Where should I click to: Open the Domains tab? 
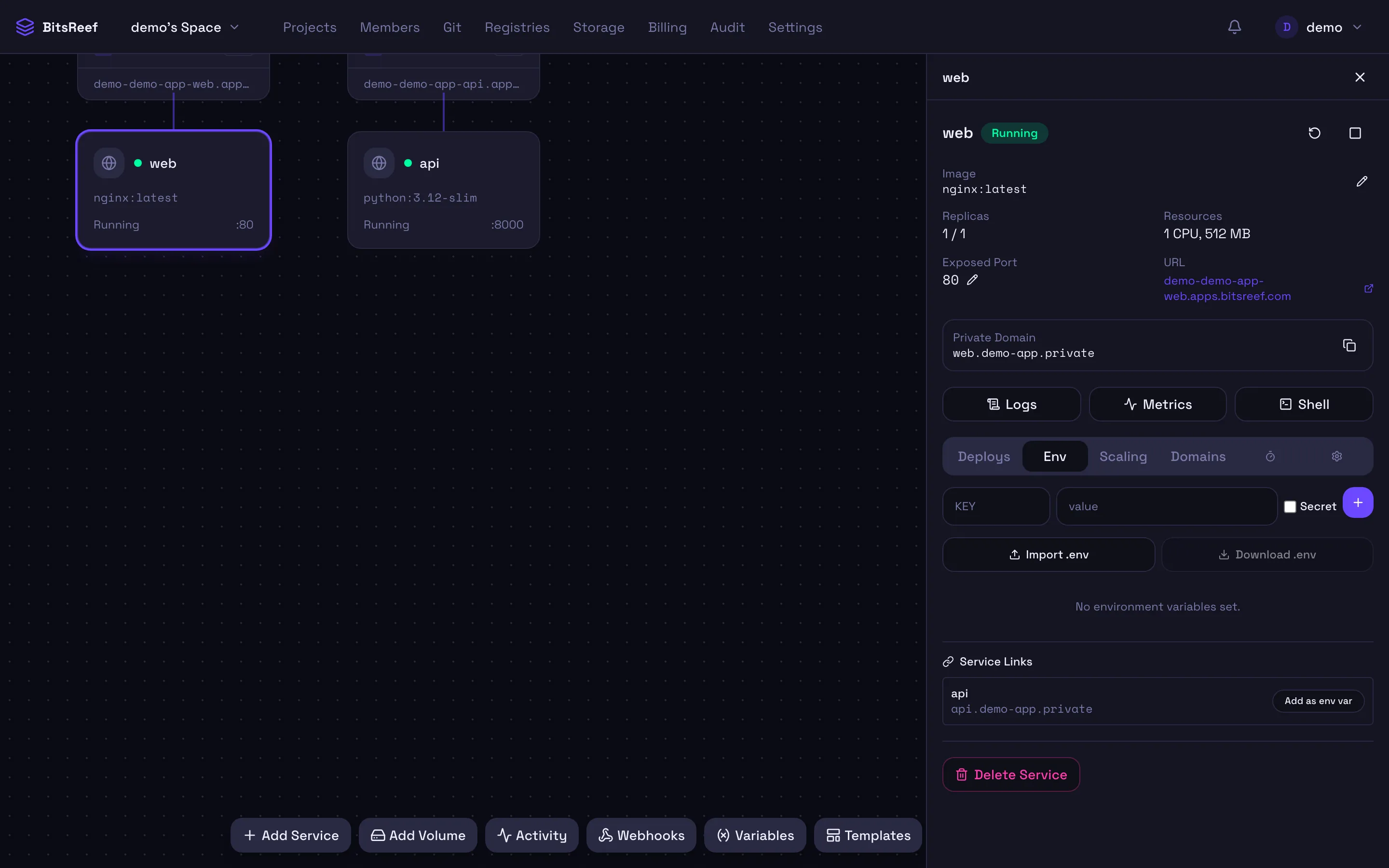[x=1198, y=456]
